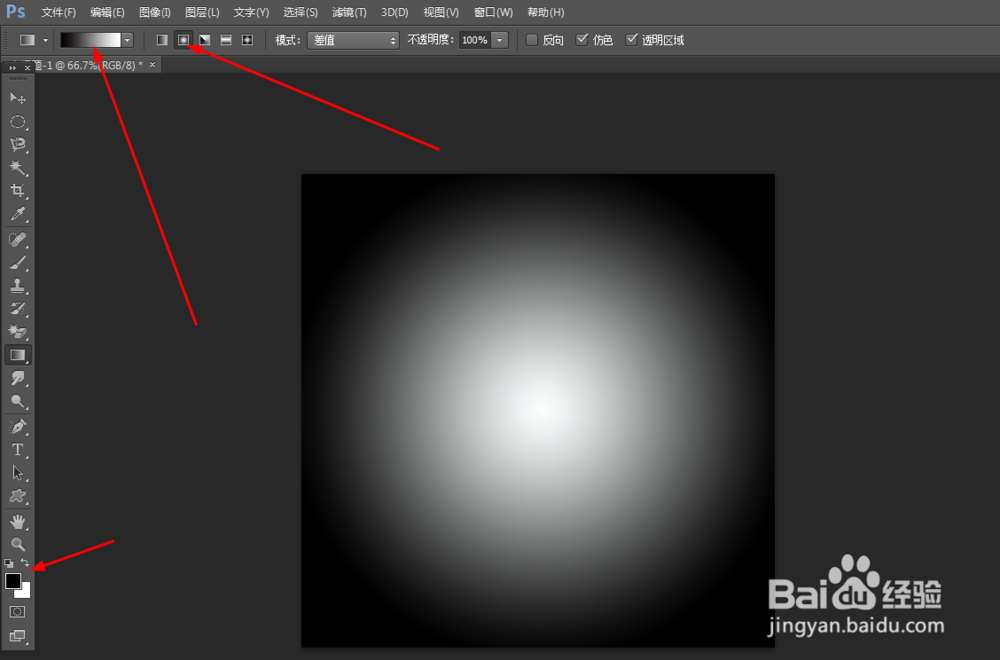1000x660 pixels.
Task: Select the Eyedropper tool
Action: 17,214
